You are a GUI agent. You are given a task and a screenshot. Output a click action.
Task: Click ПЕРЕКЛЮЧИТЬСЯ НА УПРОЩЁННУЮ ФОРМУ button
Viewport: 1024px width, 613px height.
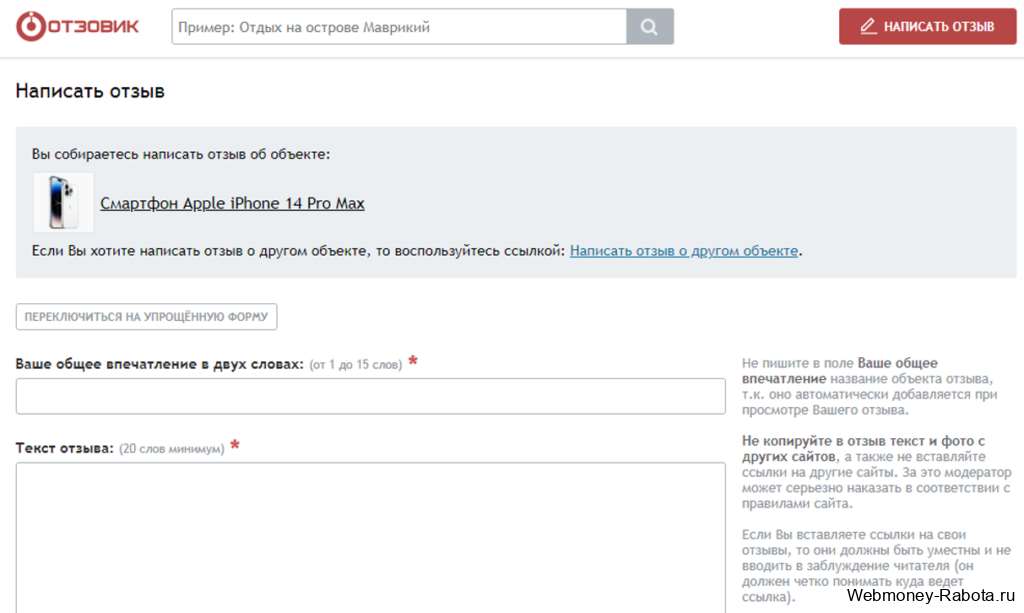tap(146, 317)
